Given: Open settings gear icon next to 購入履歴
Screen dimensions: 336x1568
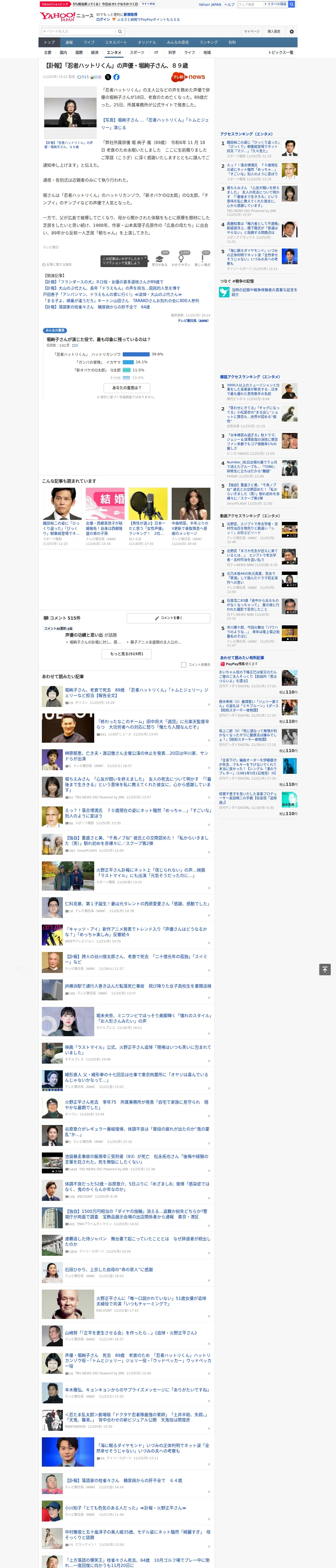Looking at the screenshot, I should [x=292, y=32].
